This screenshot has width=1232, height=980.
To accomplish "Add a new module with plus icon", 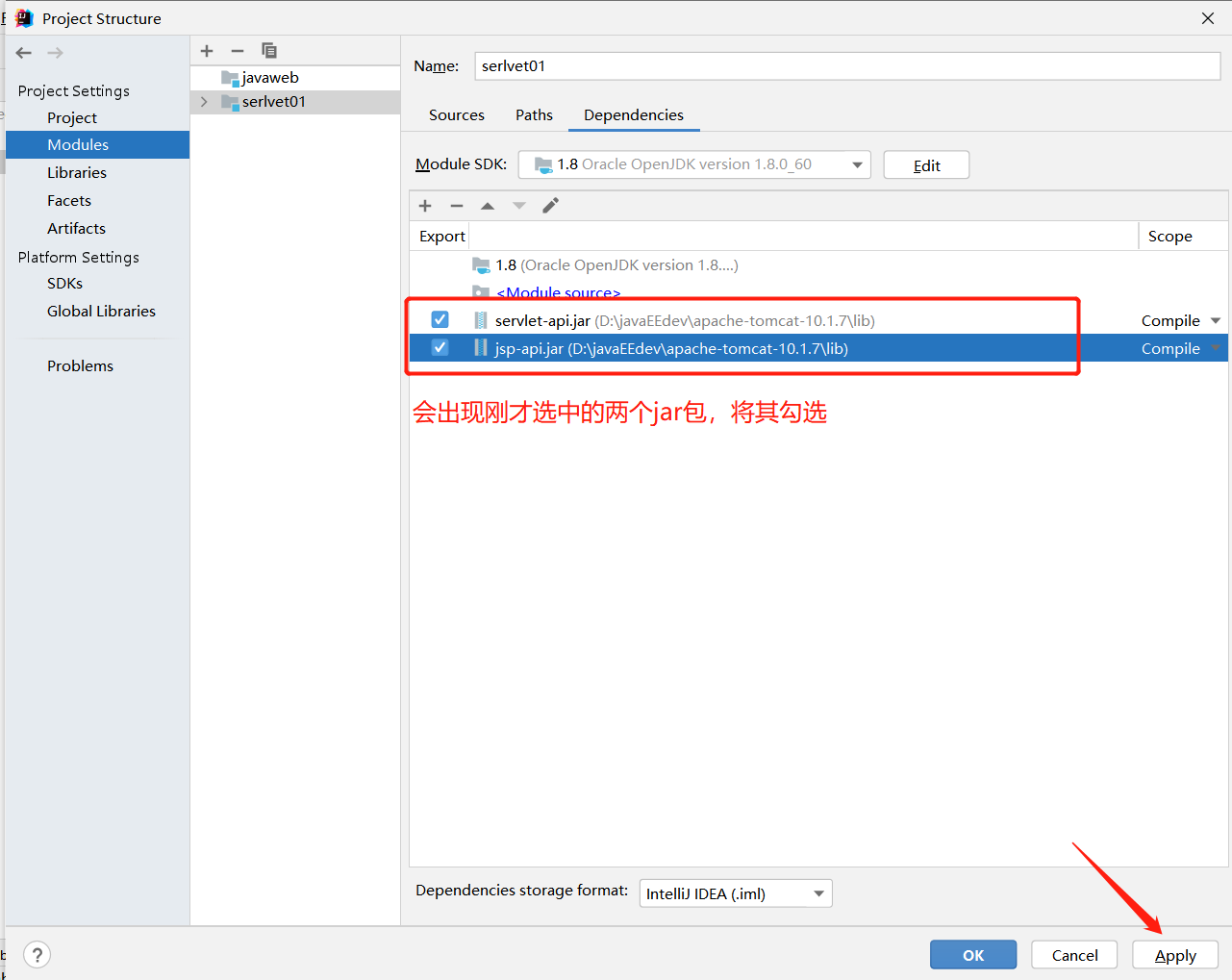I will [x=207, y=51].
